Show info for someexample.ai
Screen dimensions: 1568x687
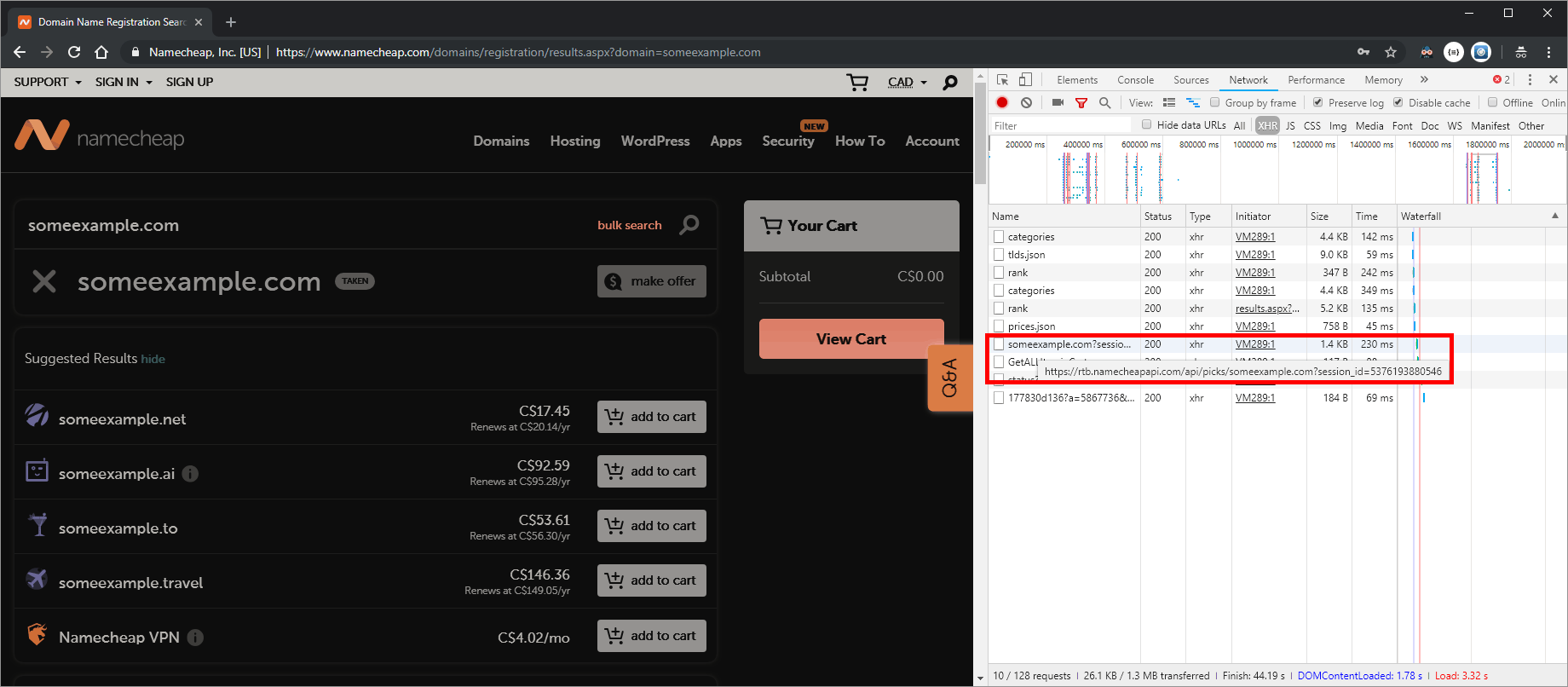[x=191, y=474]
